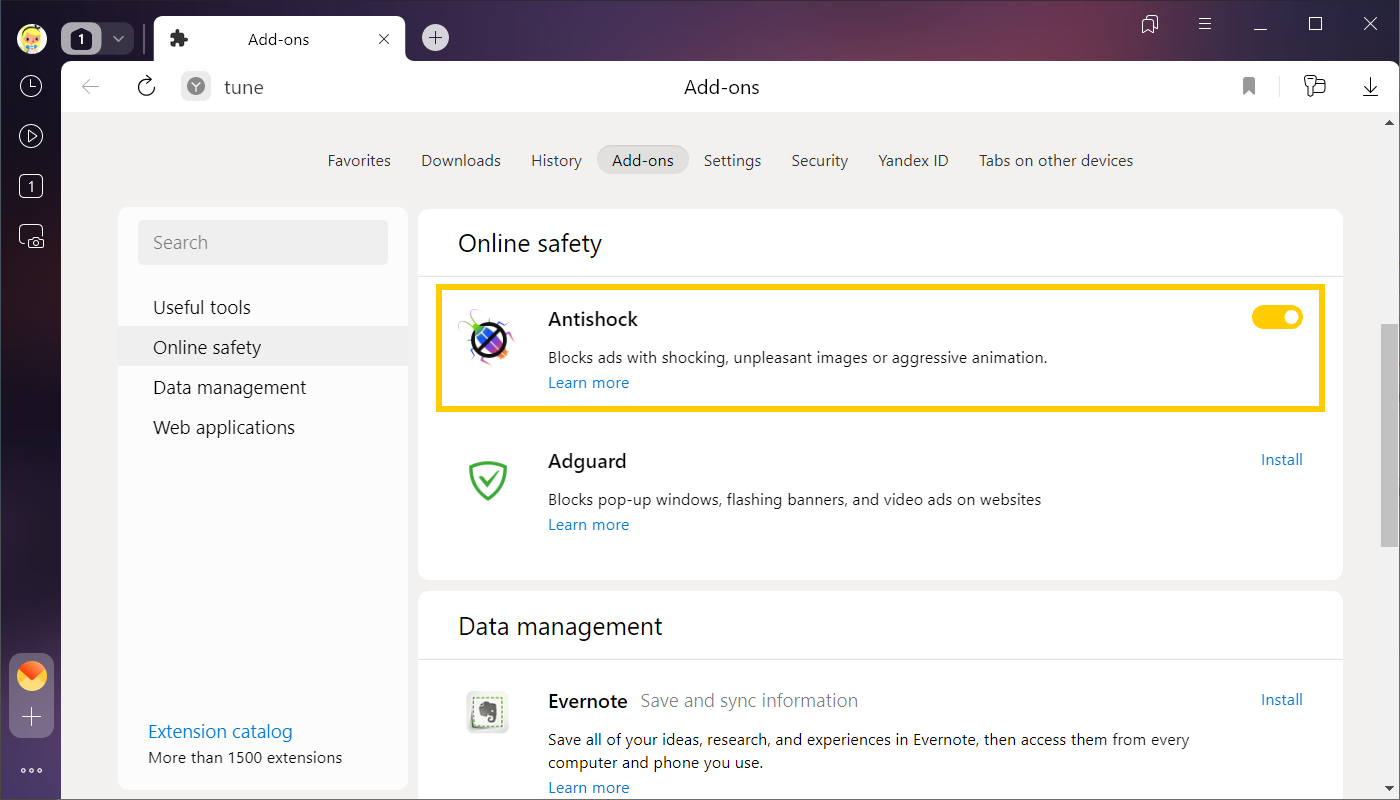Select the Add-ons tab
The image size is (1400, 800).
643,160
